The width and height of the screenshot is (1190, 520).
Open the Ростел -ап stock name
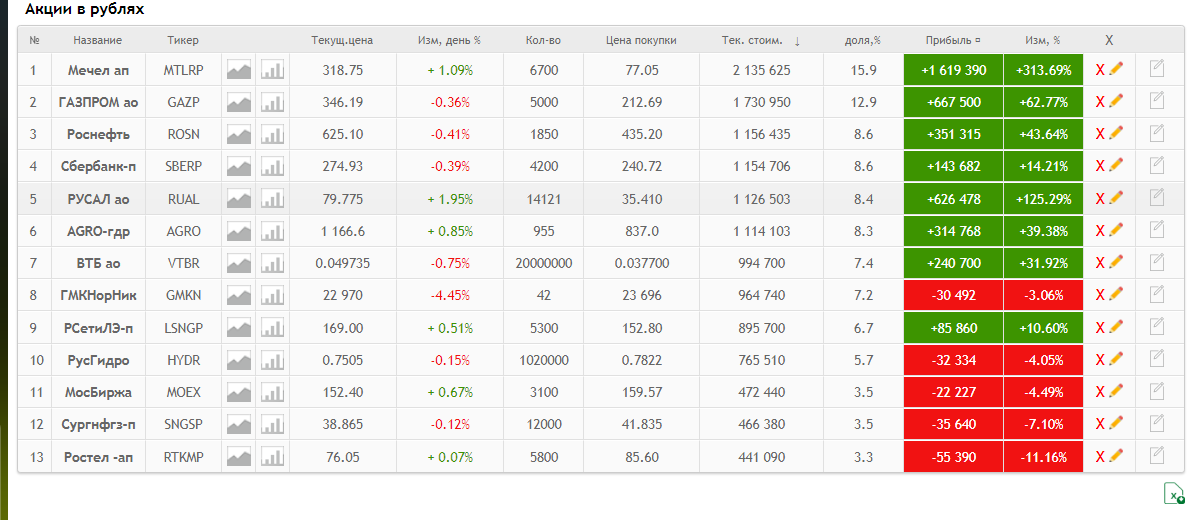(x=98, y=457)
